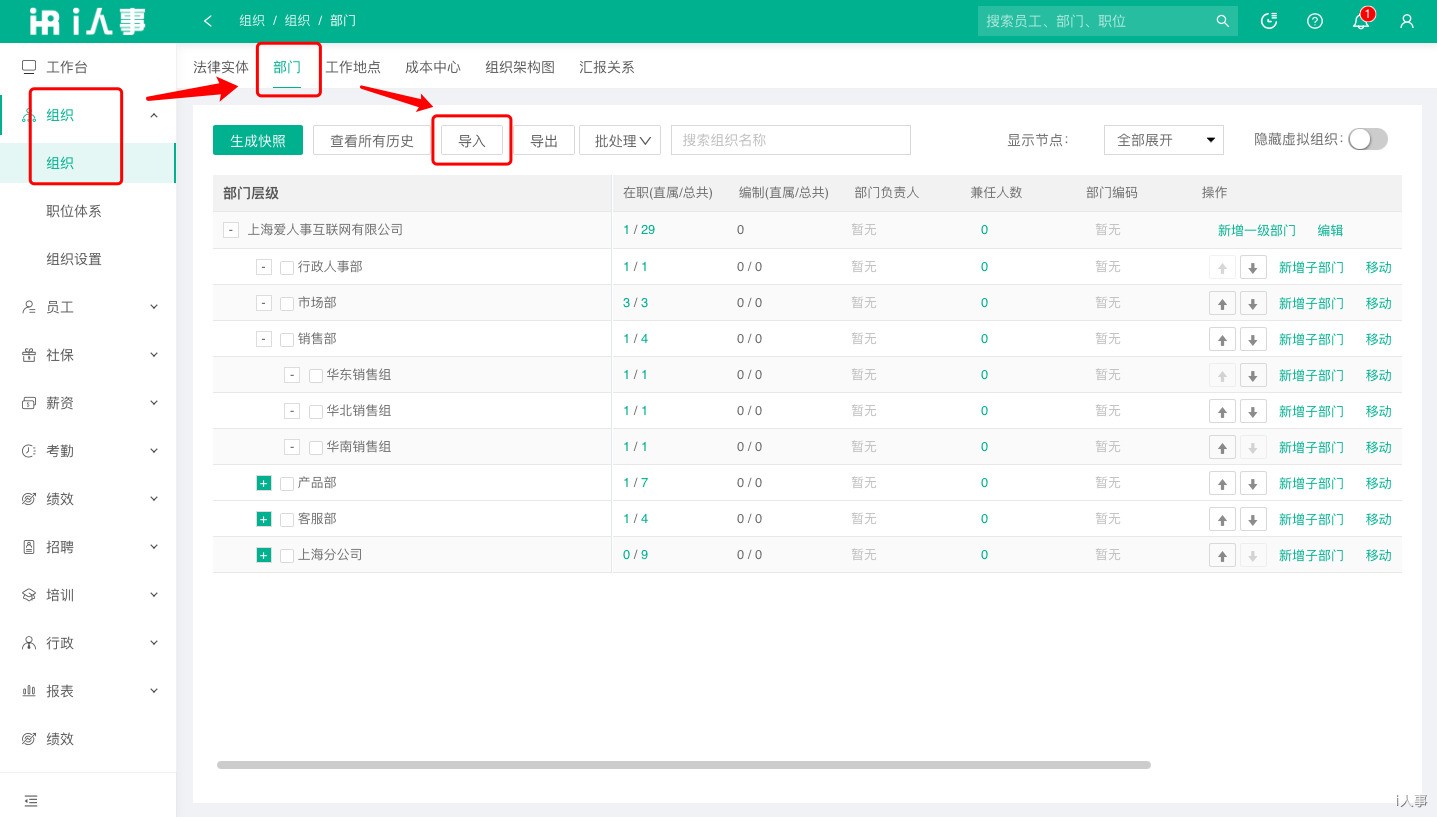This screenshot has height=817, width=1437.
Task: Click the history clock icon in top bar
Action: point(1268,21)
